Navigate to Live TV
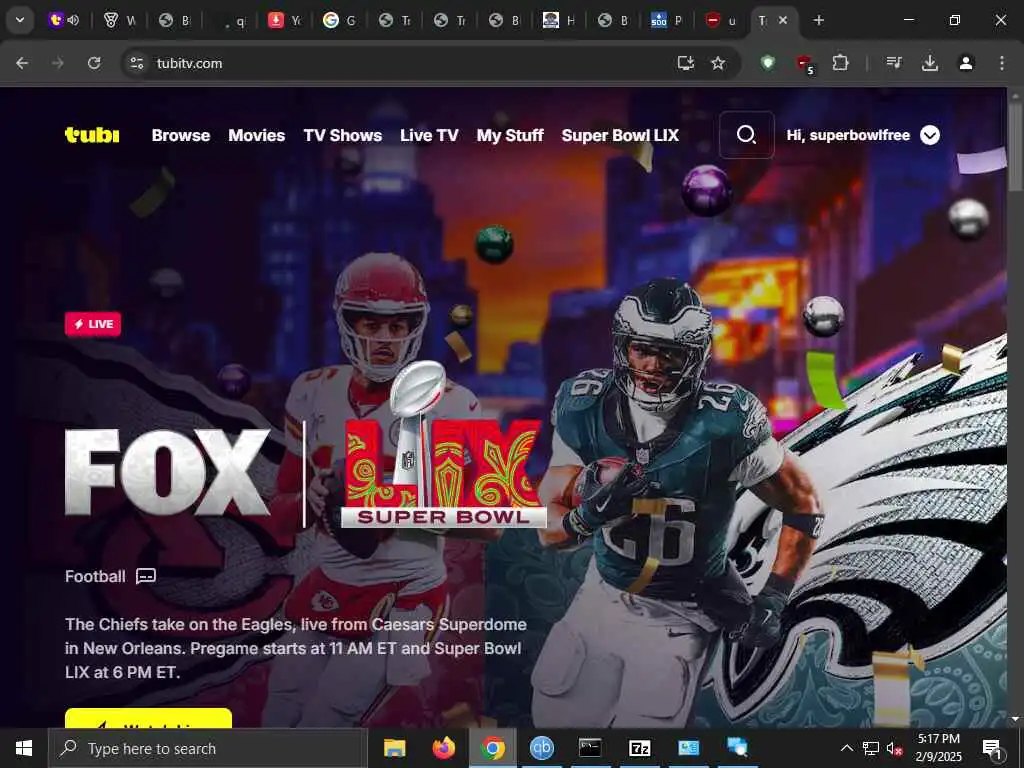This screenshot has height=768, width=1024. coord(429,135)
